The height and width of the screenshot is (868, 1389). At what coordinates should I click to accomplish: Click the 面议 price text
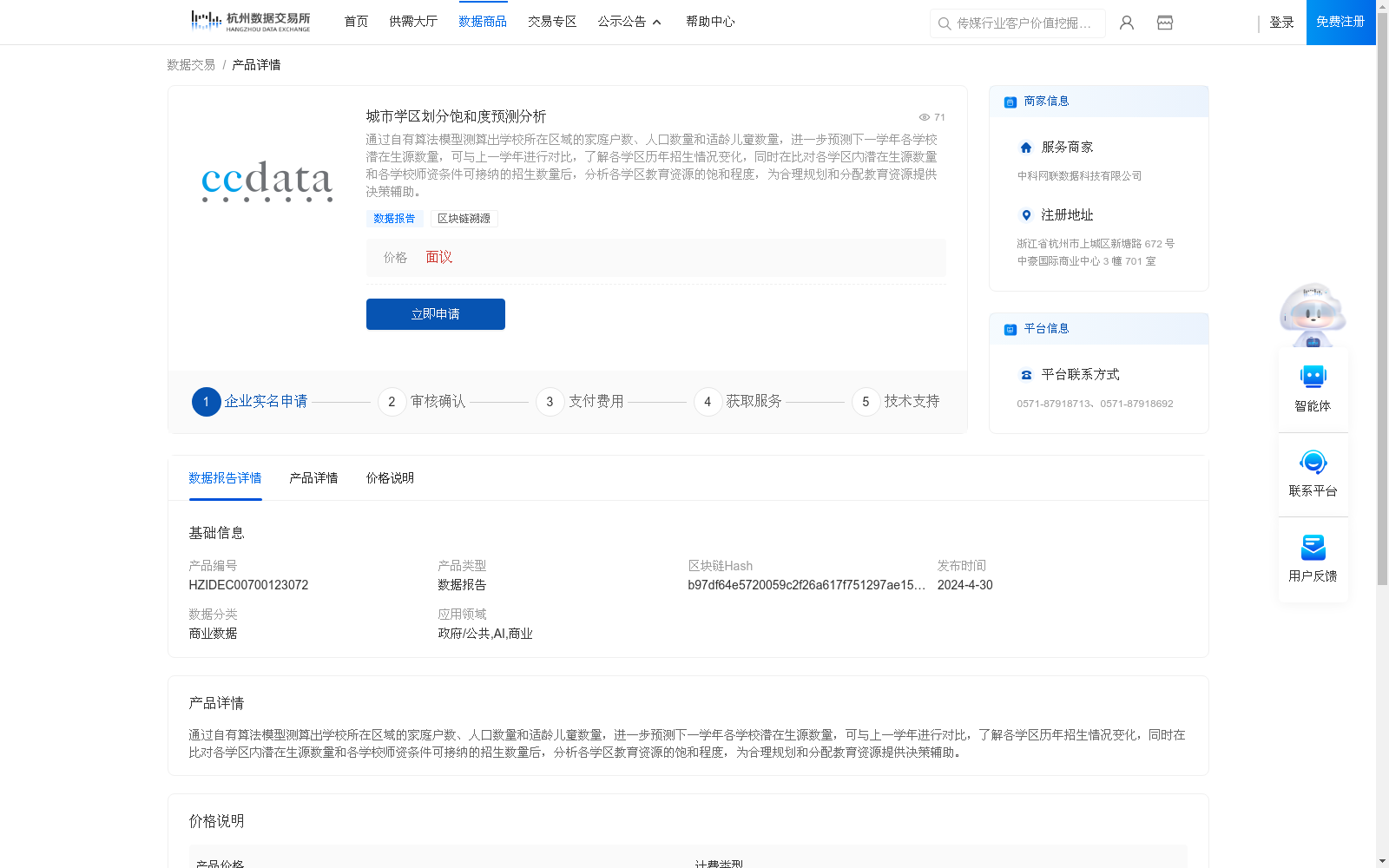coord(439,258)
